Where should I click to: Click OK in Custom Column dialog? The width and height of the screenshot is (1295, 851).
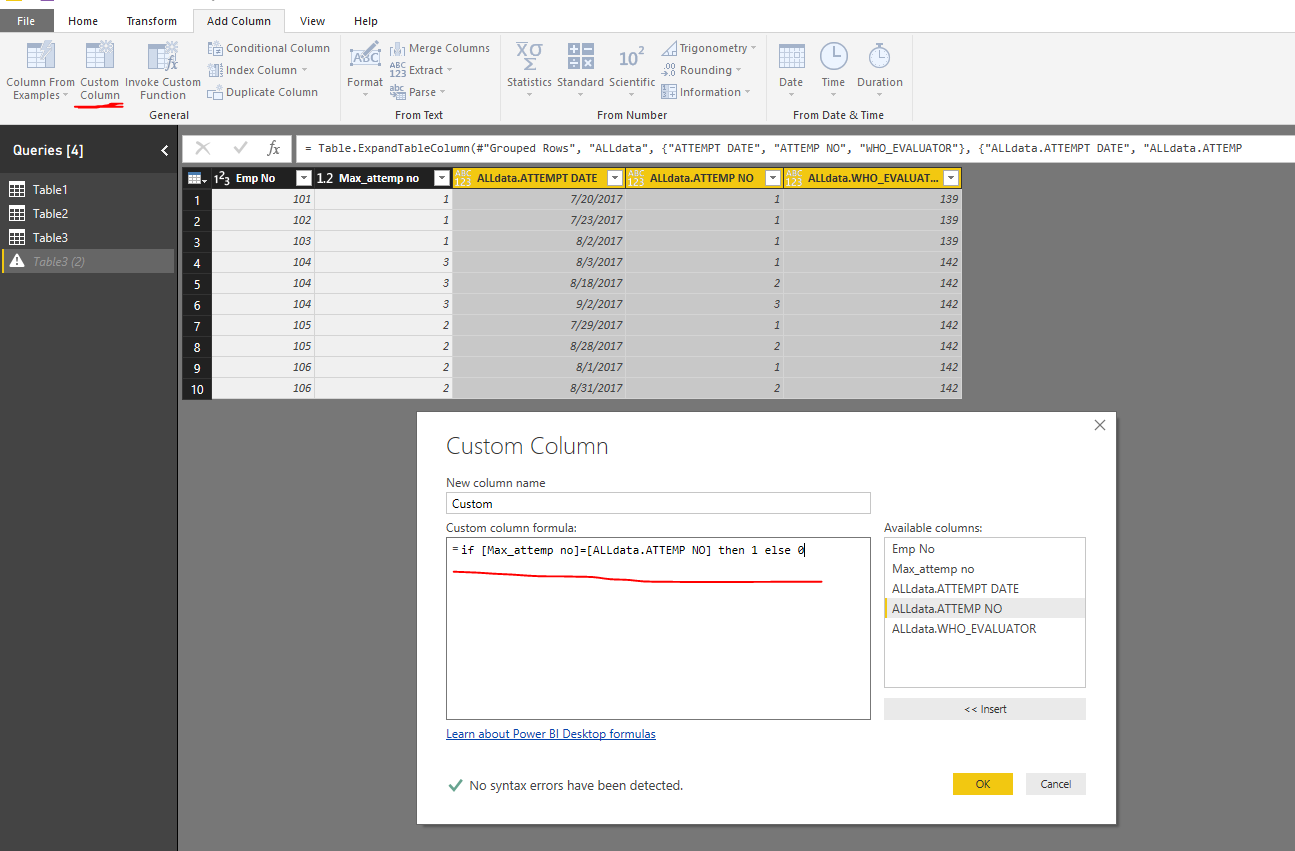click(983, 784)
